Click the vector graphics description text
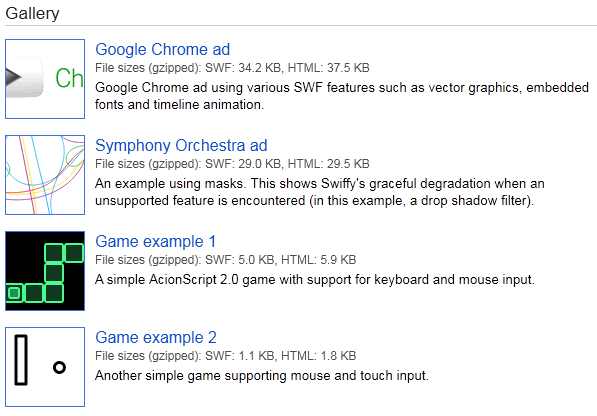This screenshot has width=597, height=416. pos(342,96)
